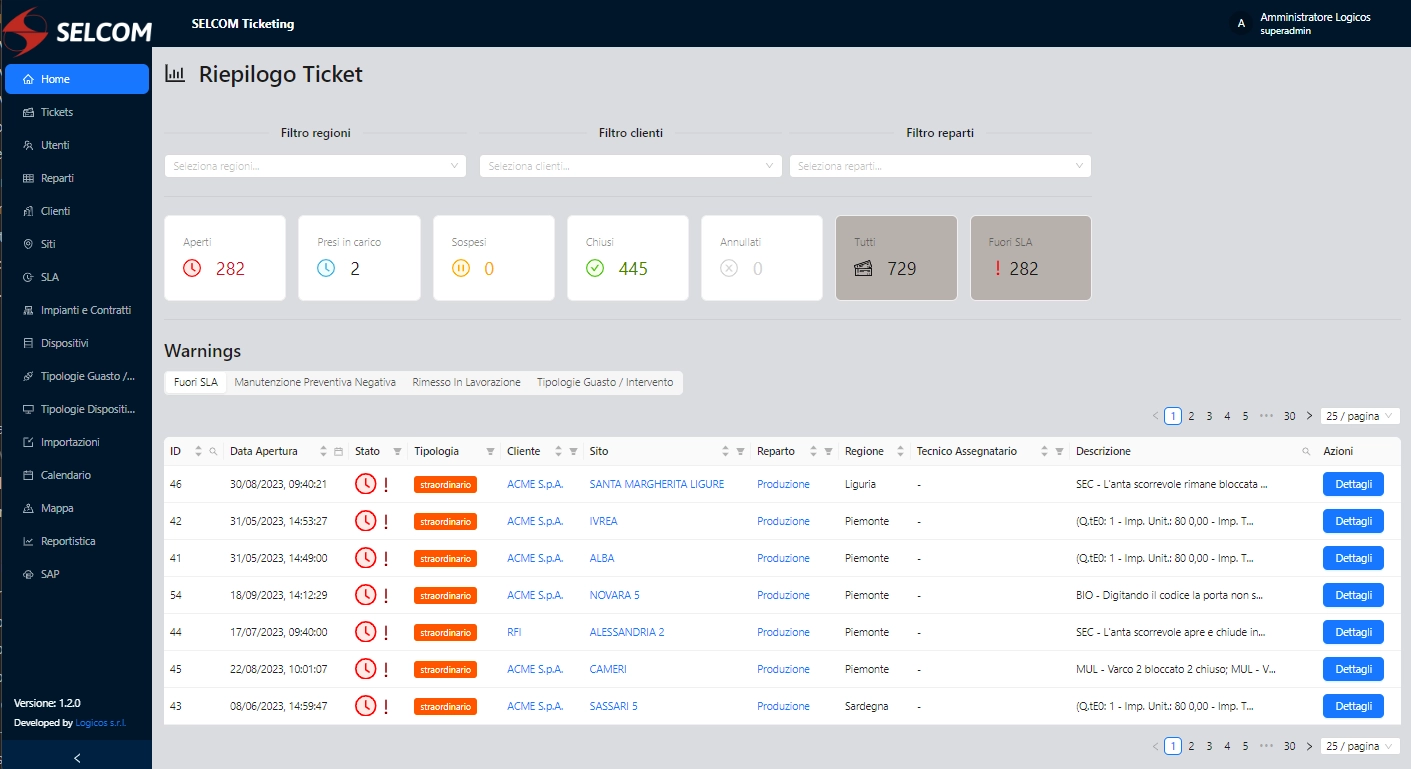Open RFI client link
The image size is (1411, 769).
(x=514, y=632)
